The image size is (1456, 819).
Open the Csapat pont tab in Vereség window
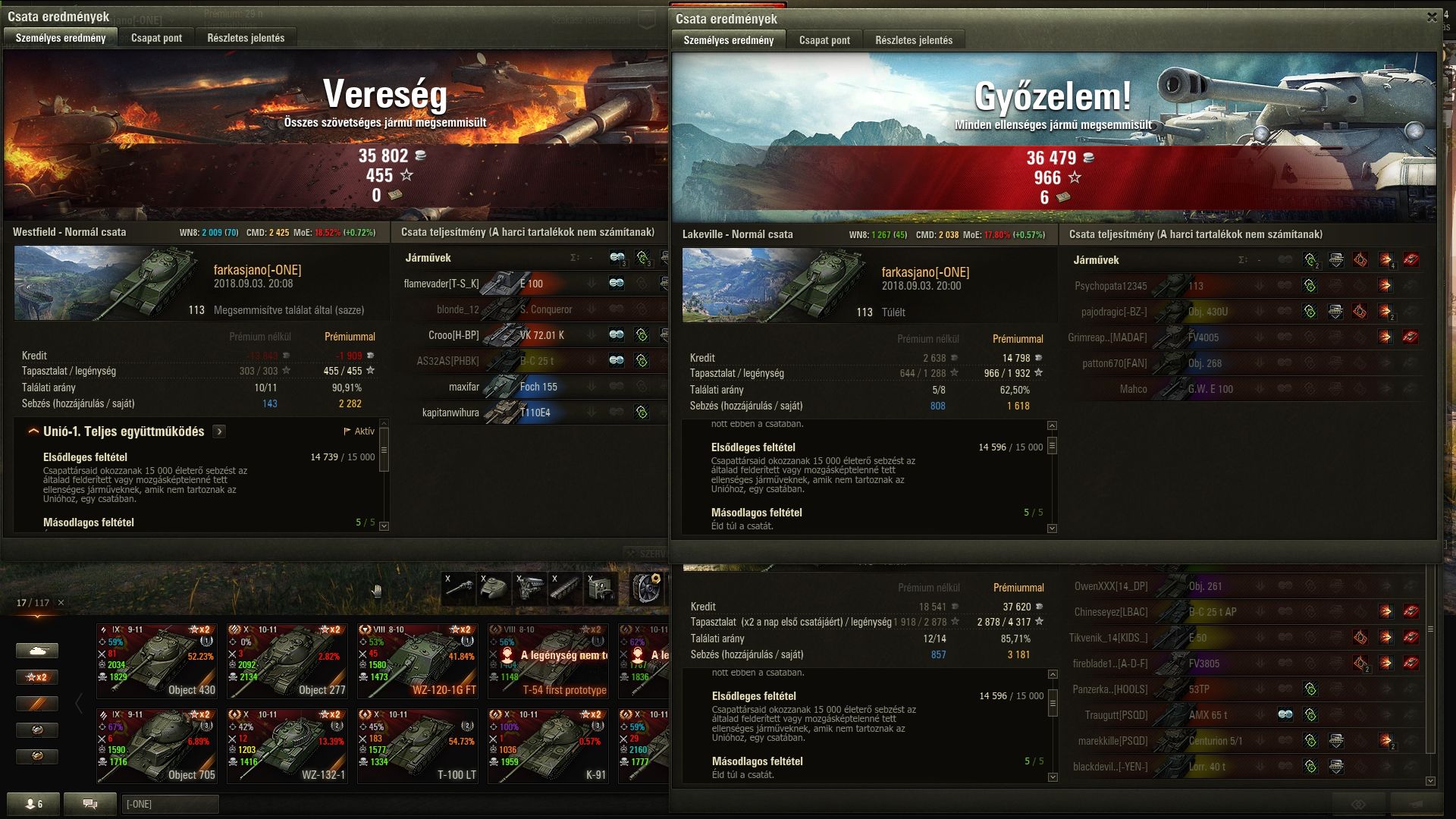click(156, 38)
